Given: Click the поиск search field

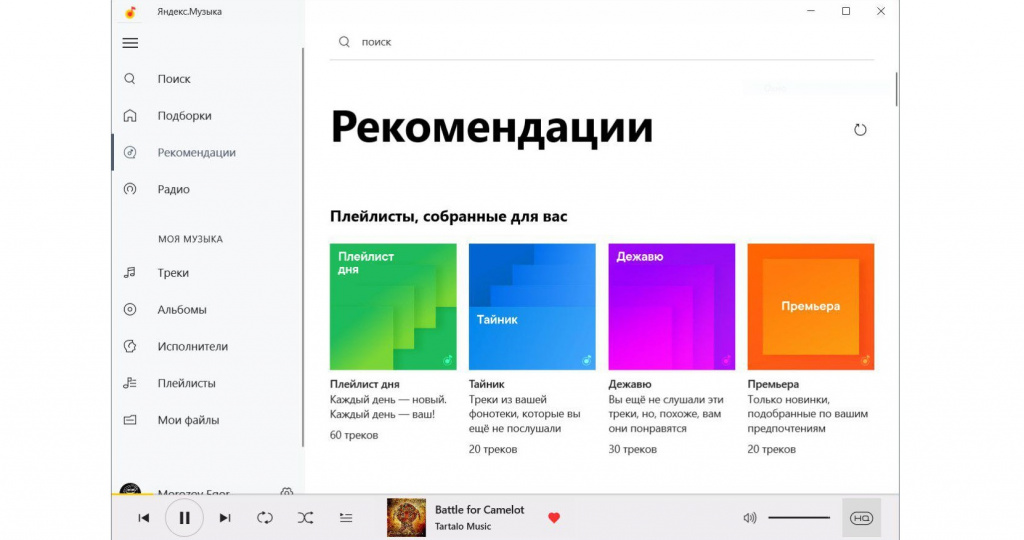Looking at the screenshot, I should (600, 42).
